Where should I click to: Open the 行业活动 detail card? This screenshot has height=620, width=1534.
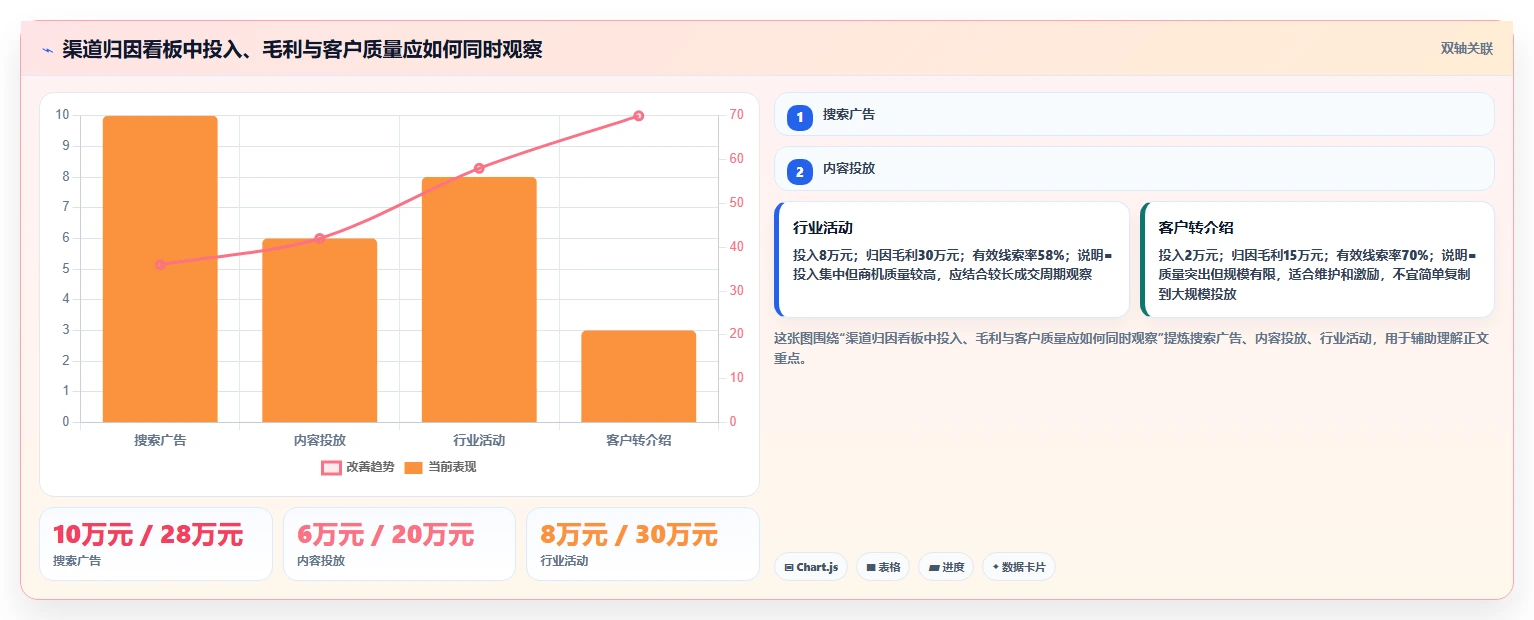pyautogui.click(x=952, y=260)
